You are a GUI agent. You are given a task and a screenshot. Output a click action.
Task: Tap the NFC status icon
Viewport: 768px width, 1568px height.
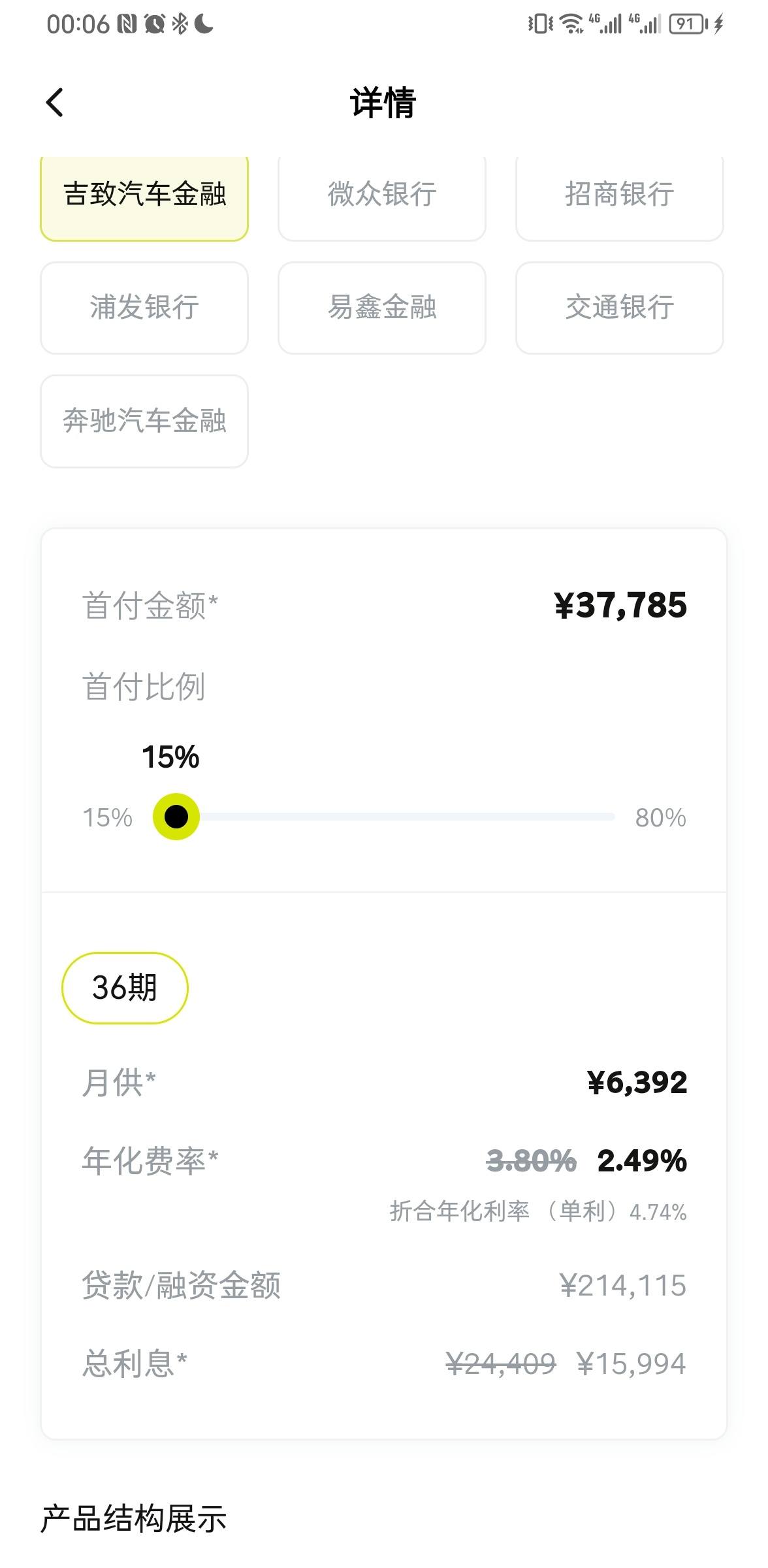point(127,24)
